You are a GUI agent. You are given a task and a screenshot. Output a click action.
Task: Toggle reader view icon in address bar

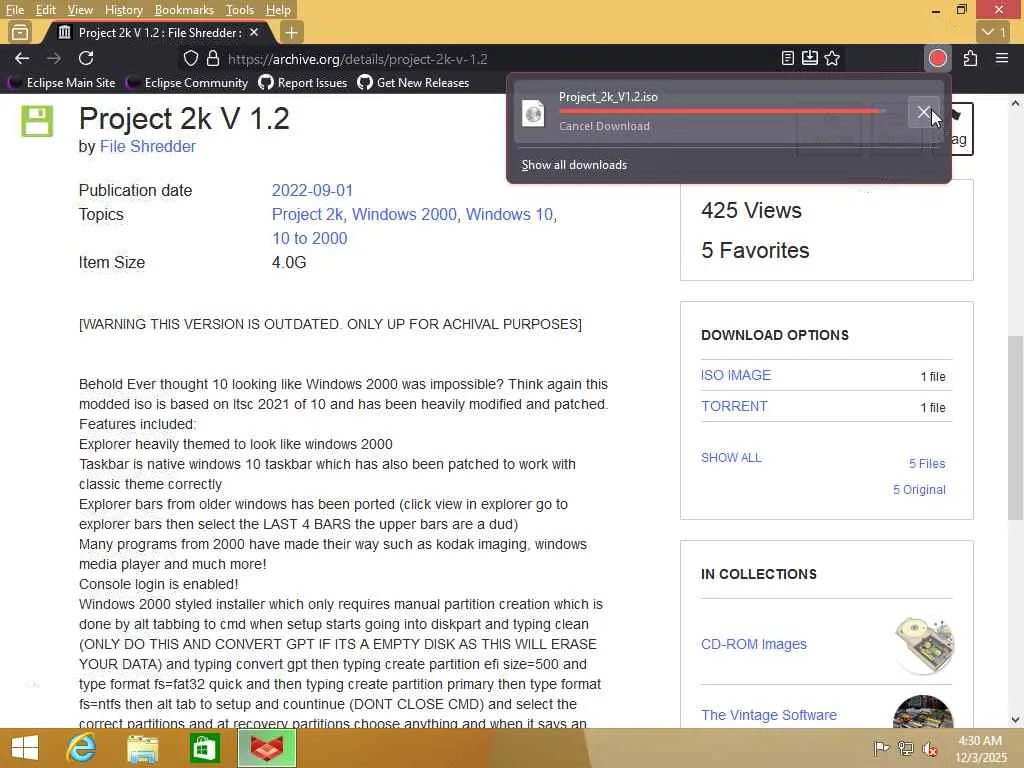pos(788,59)
